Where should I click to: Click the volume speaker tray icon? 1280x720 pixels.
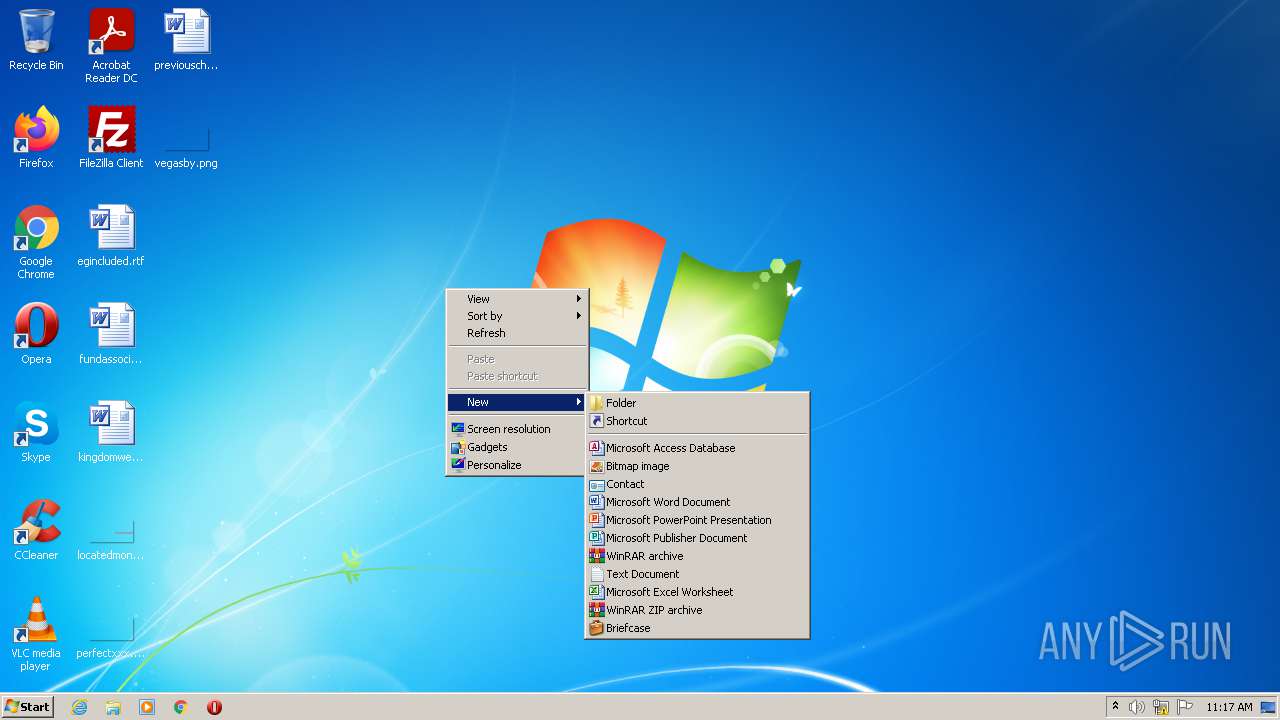click(x=1137, y=707)
